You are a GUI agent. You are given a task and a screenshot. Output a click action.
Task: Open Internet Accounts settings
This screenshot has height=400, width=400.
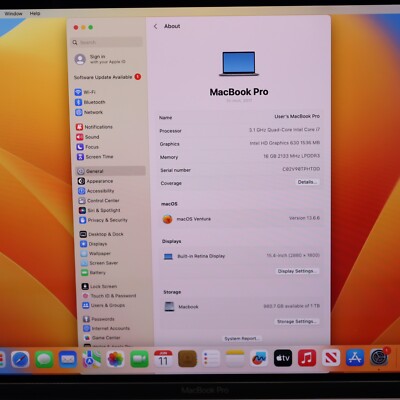pos(107,328)
